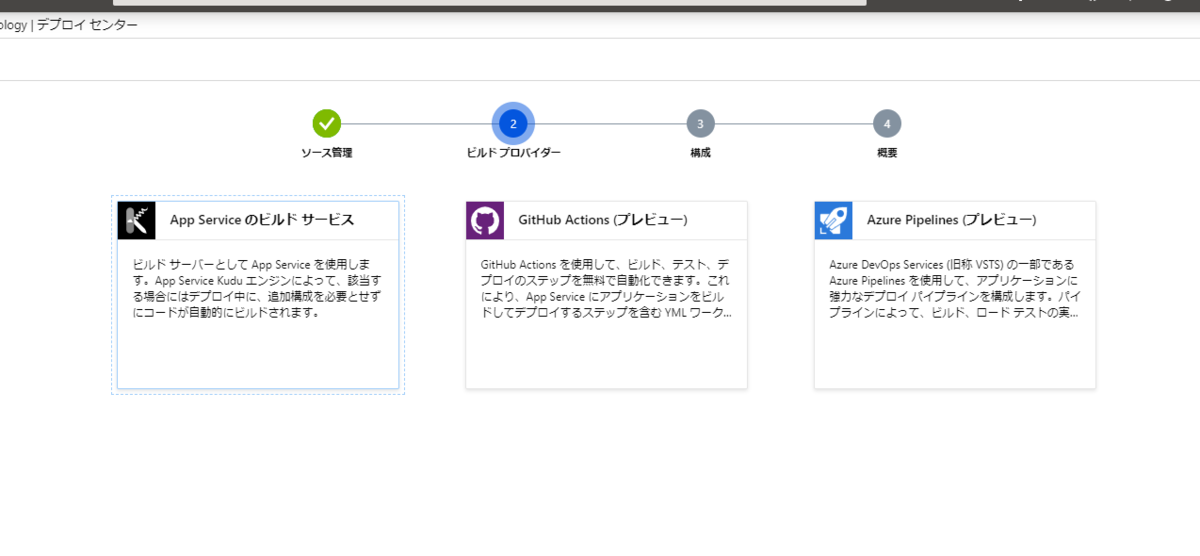Screen dimensions: 1200x556
Task: Click description text starting ビルド サーバーとして App Service
Action: [x=257, y=288]
